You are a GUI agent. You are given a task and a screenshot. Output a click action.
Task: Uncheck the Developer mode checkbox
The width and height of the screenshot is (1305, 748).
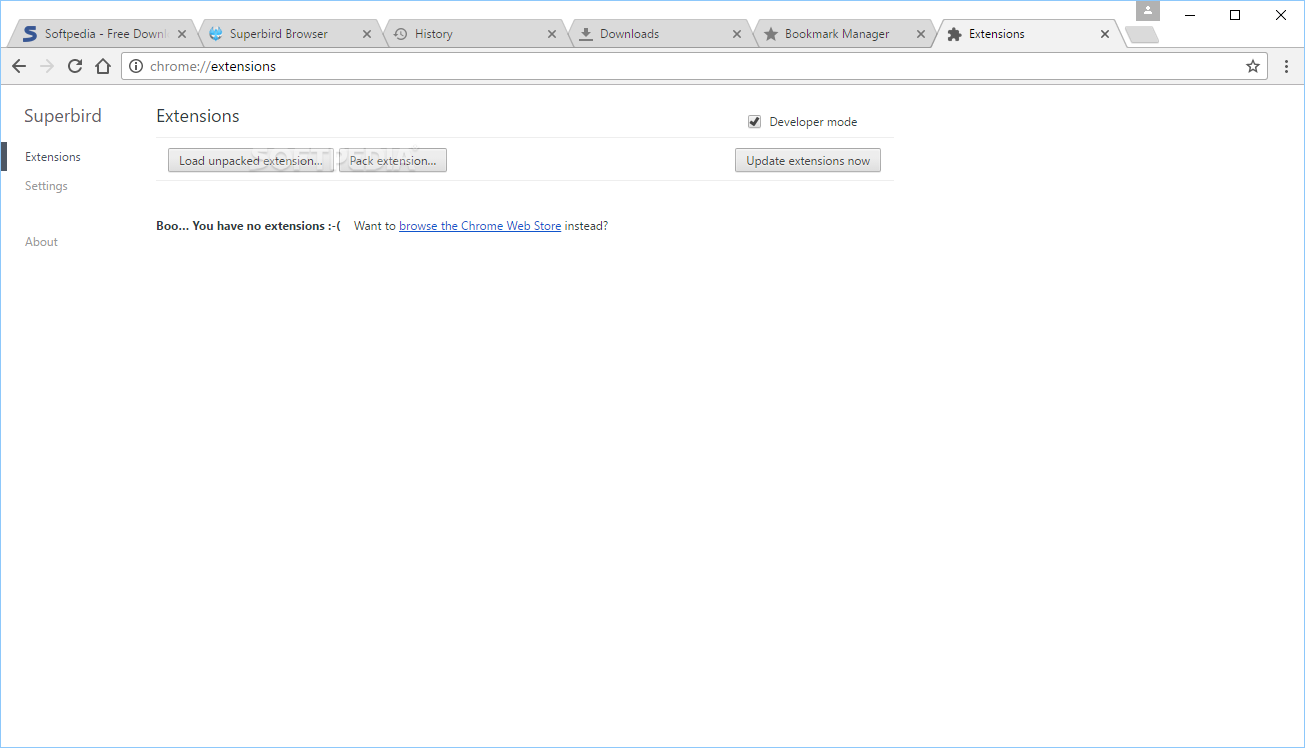[755, 122]
